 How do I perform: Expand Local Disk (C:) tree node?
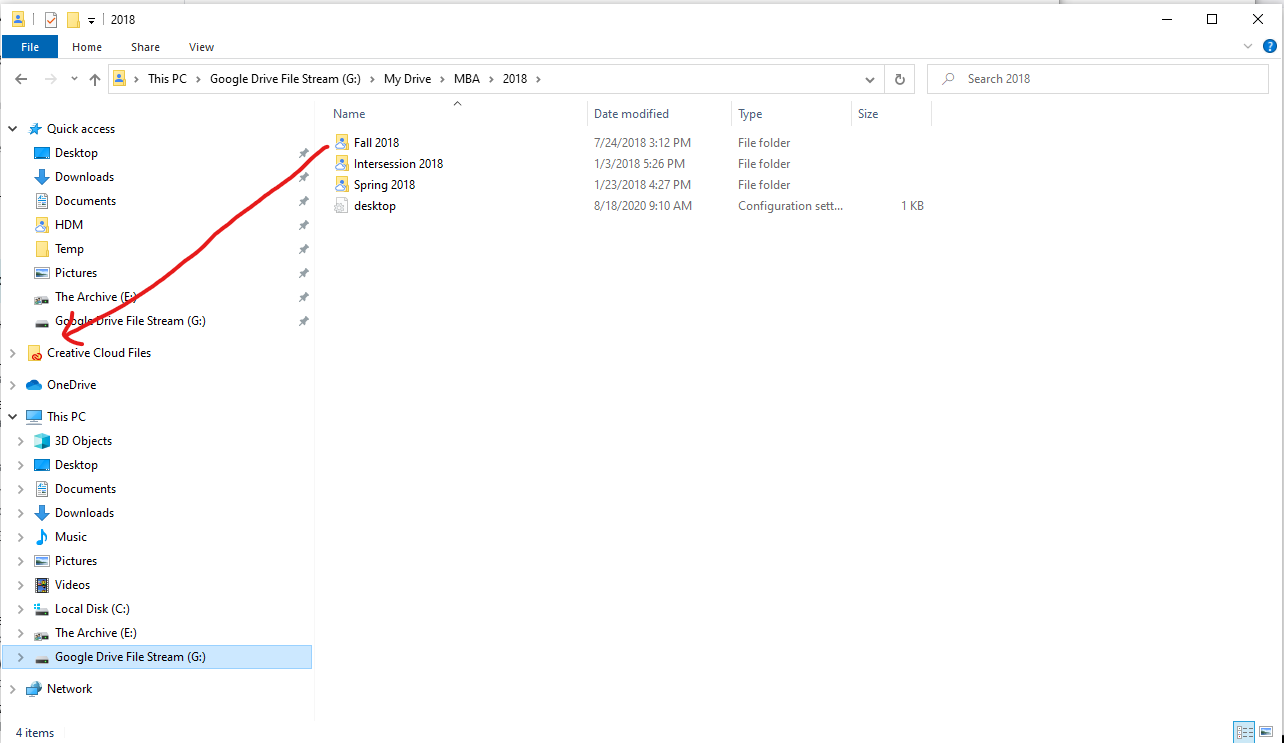[21, 609]
